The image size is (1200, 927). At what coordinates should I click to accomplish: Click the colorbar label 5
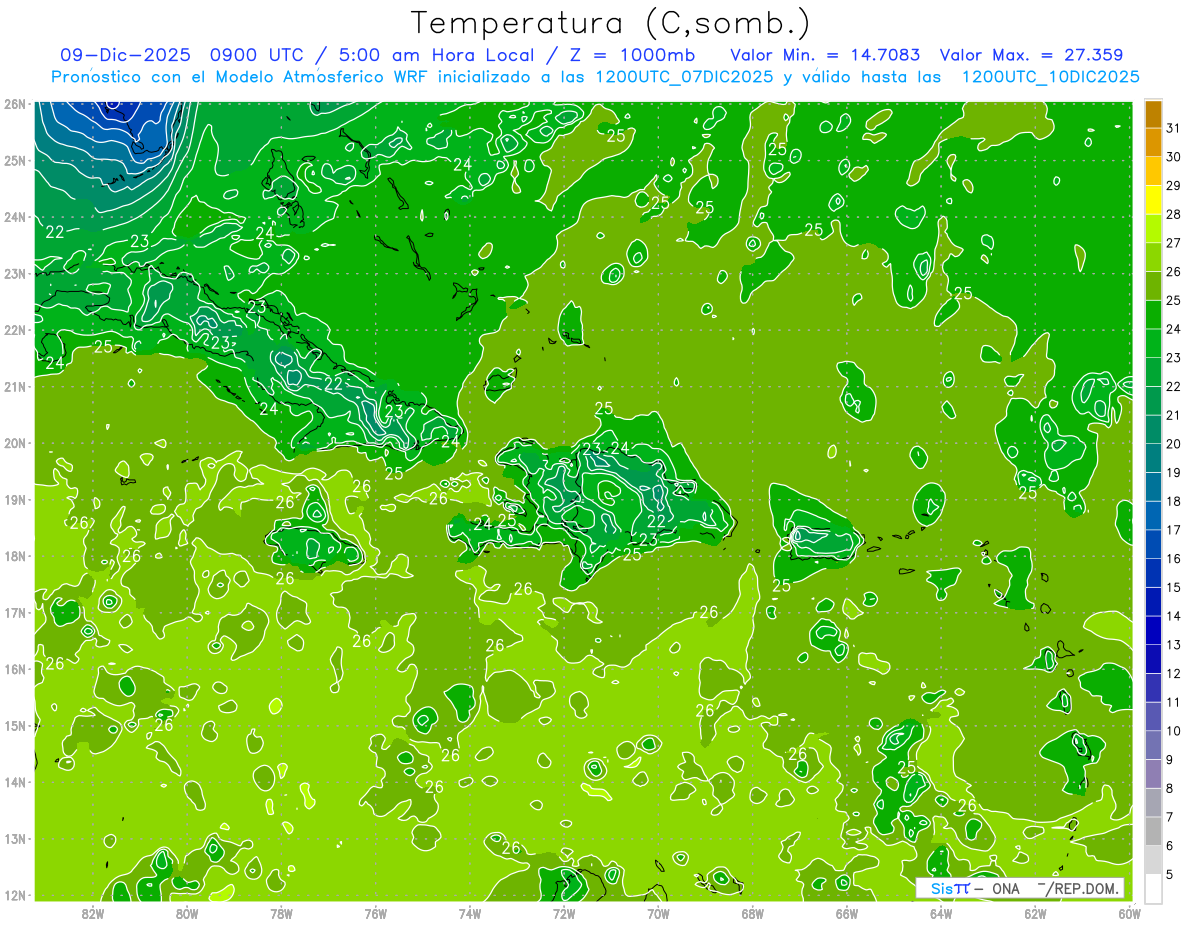tap(1170, 875)
